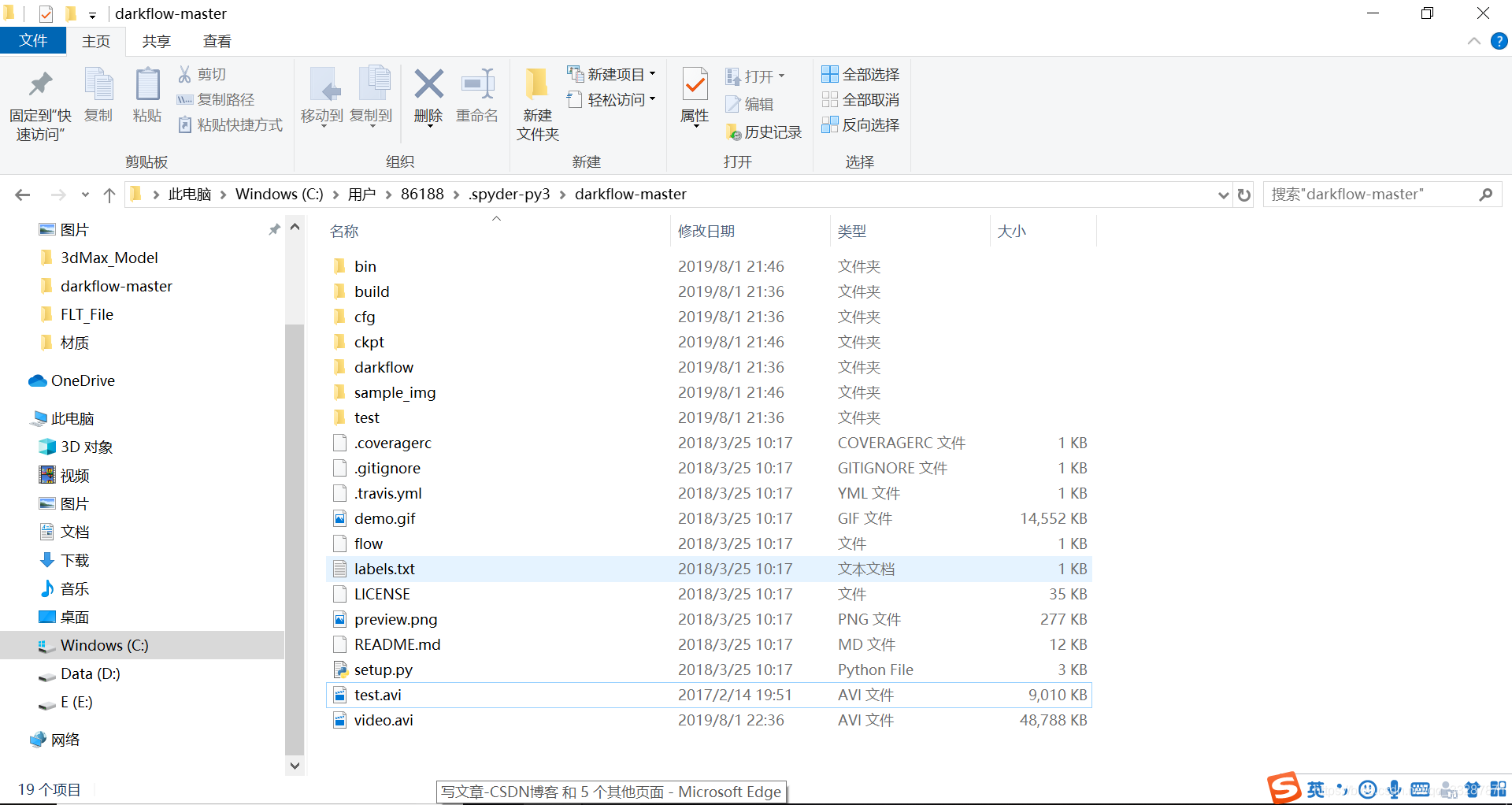Click the Refresh address bar icon
Image resolution: width=1512 pixels, height=805 pixels.
1244,195
